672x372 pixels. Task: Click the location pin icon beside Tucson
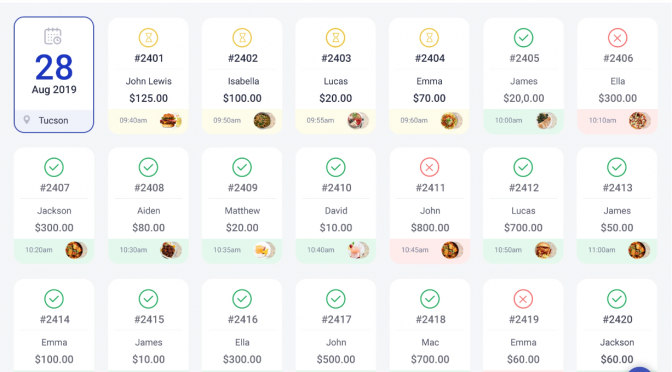27,120
